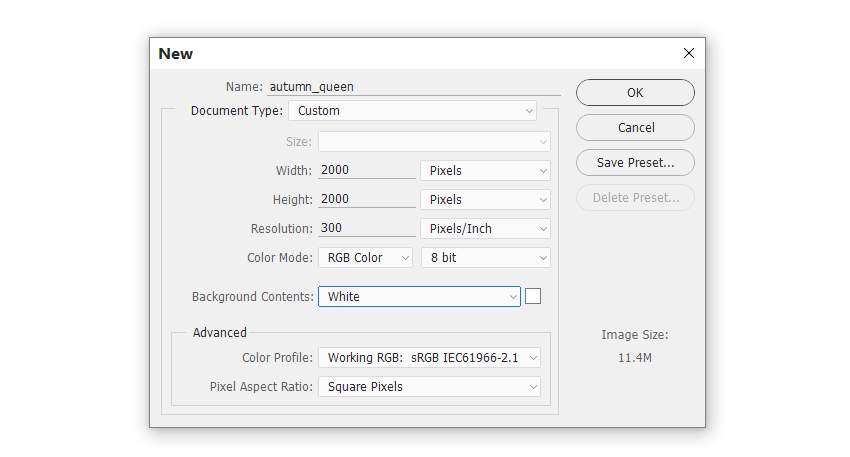Viewport: 850px width, 457px height.
Task: Open the 8 bit depth dropdown
Action: [x=486, y=258]
